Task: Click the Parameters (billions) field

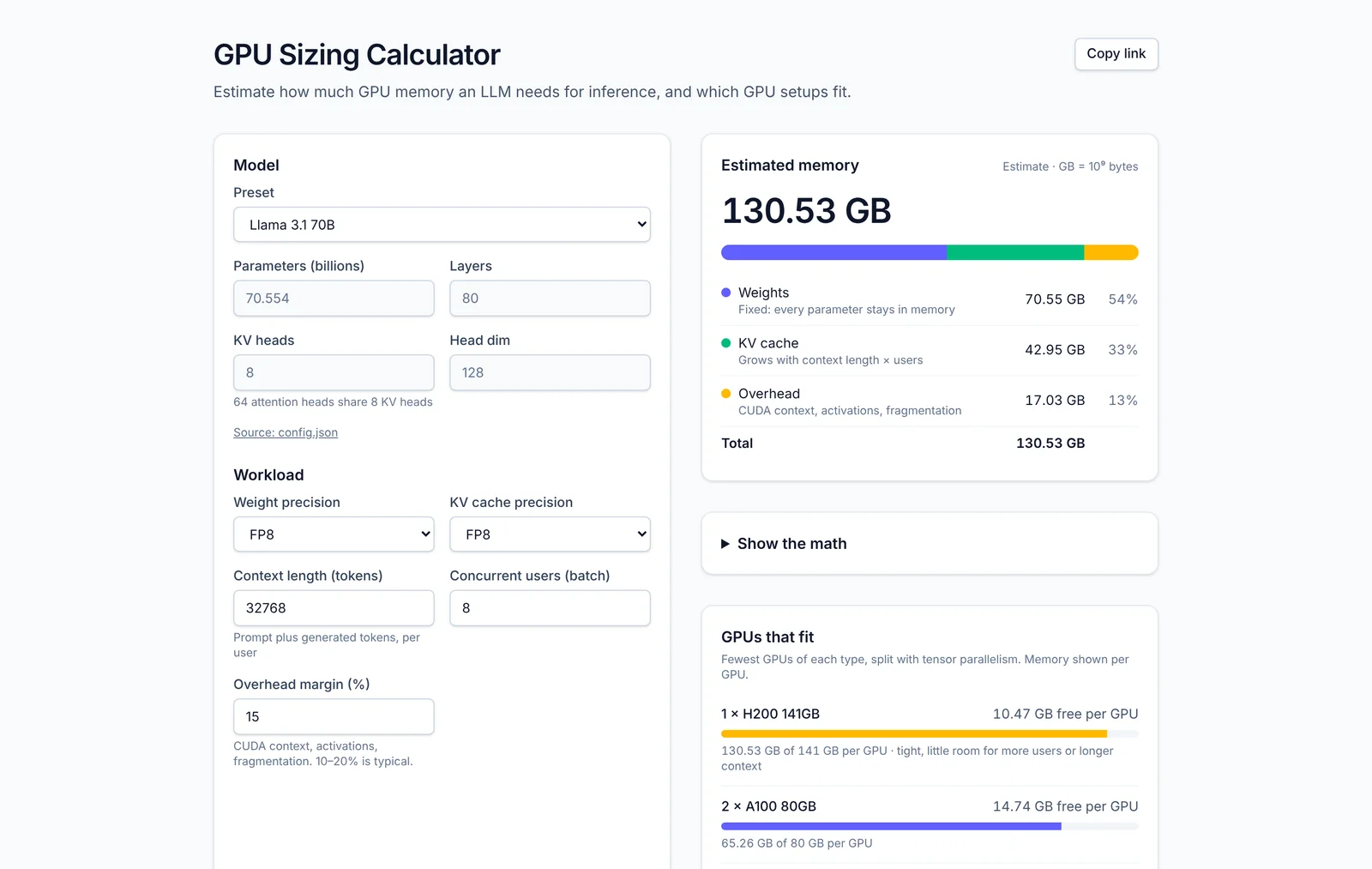Action: [334, 299]
